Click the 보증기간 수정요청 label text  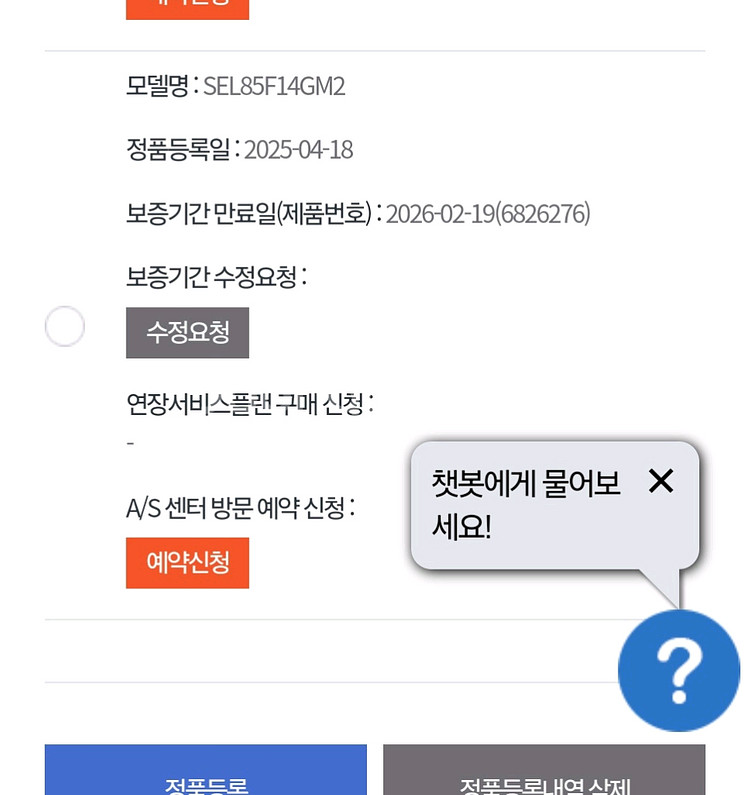pos(212,277)
